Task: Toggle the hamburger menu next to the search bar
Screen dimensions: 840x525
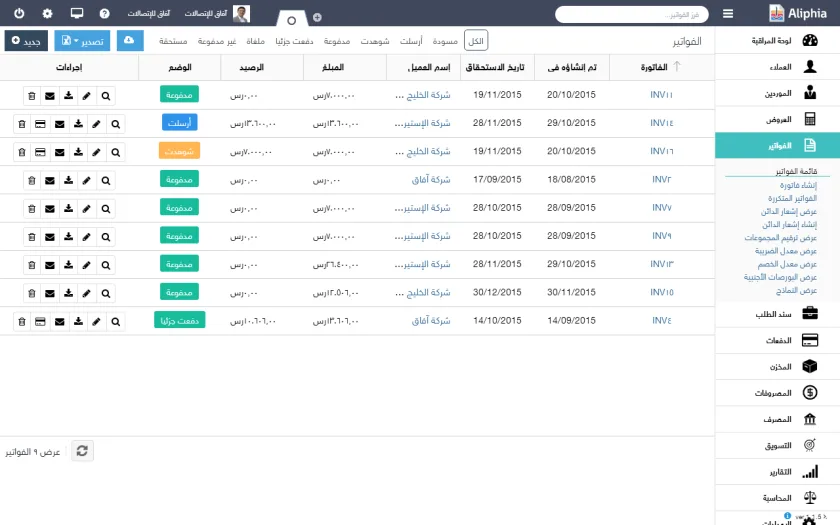Action: pyautogui.click(x=728, y=14)
